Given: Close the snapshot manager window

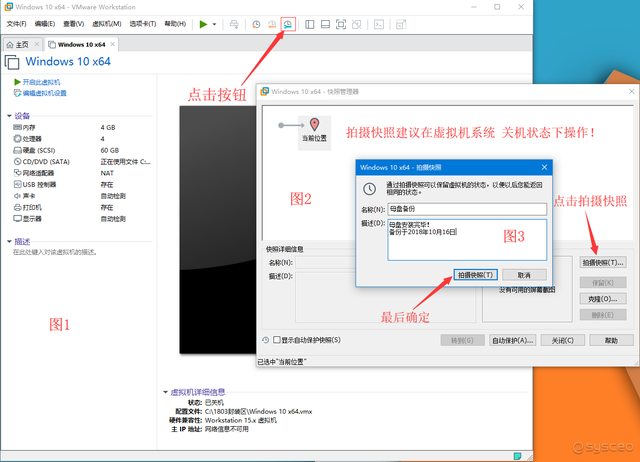Looking at the screenshot, I should [631, 91].
